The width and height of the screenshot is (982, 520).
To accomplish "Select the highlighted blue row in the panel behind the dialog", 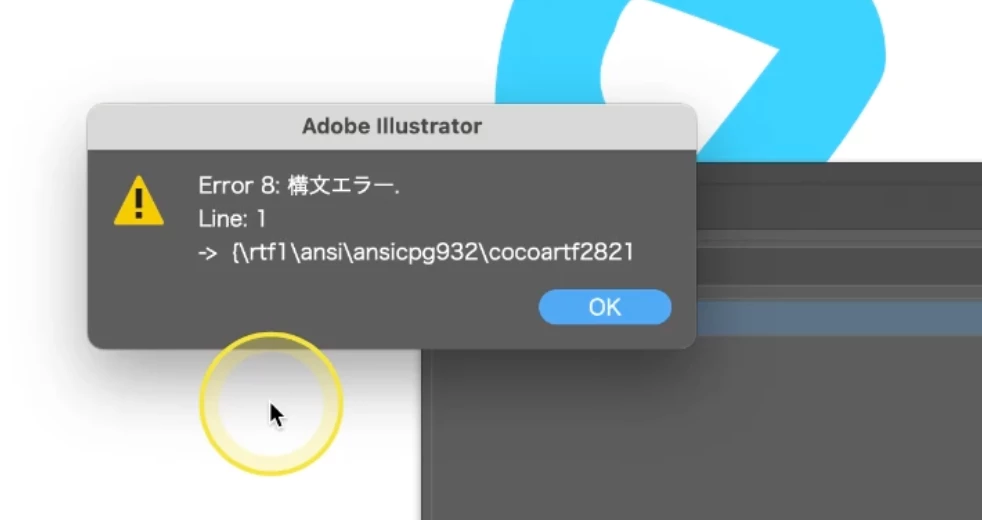I will [x=839, y=318].
